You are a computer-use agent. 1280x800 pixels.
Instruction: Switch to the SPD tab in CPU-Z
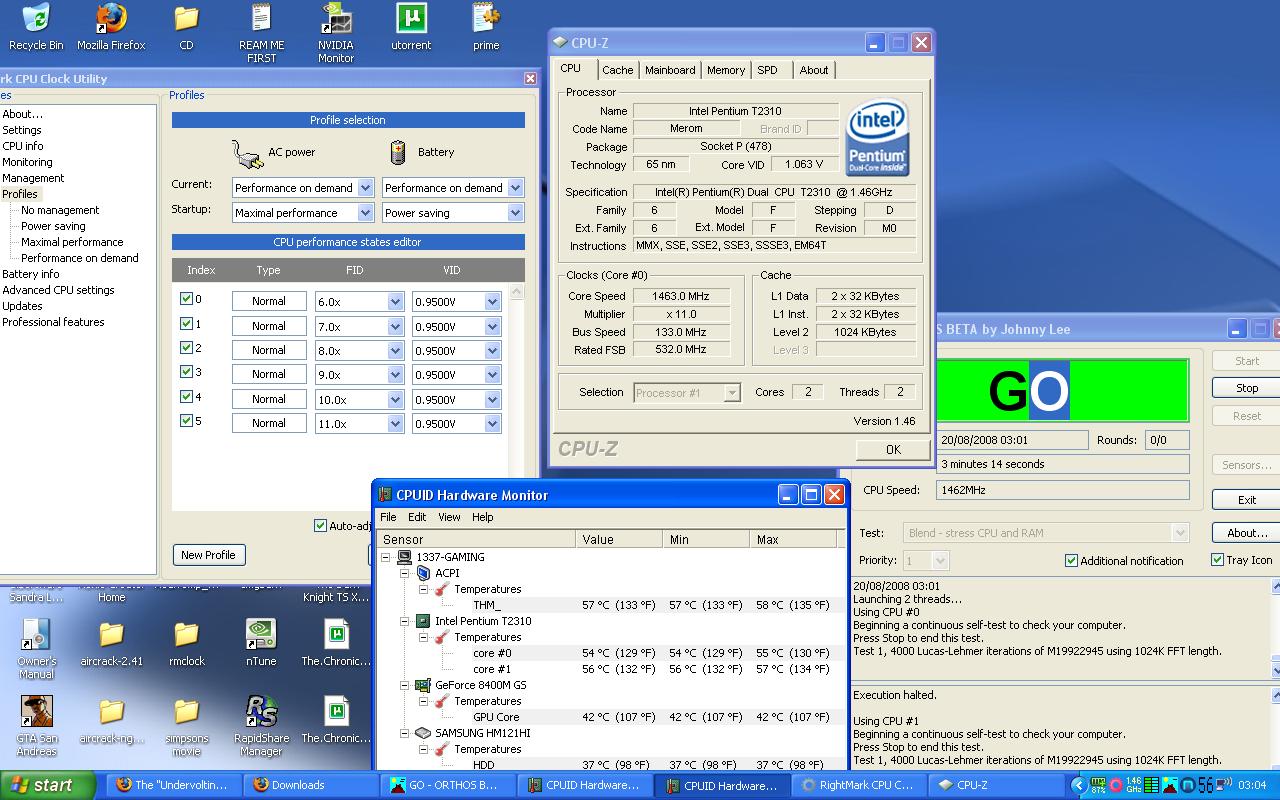click(x=767, y=70)
